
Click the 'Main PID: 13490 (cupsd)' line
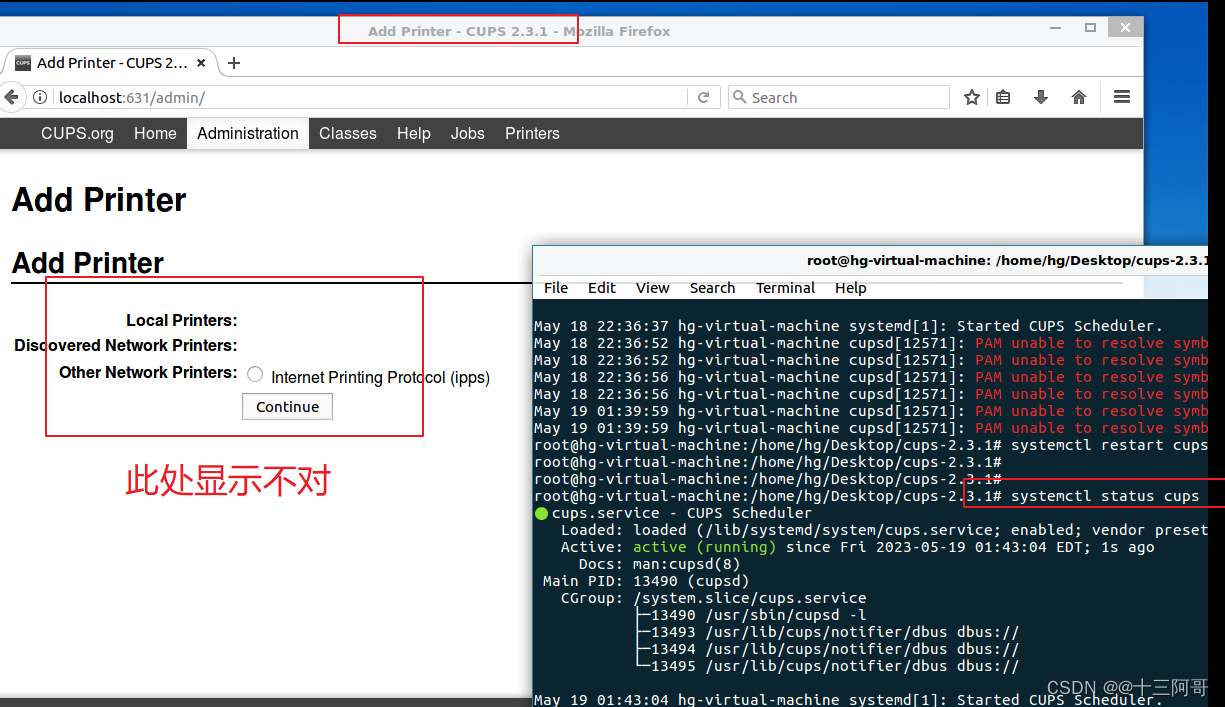(x=646, y=581)
